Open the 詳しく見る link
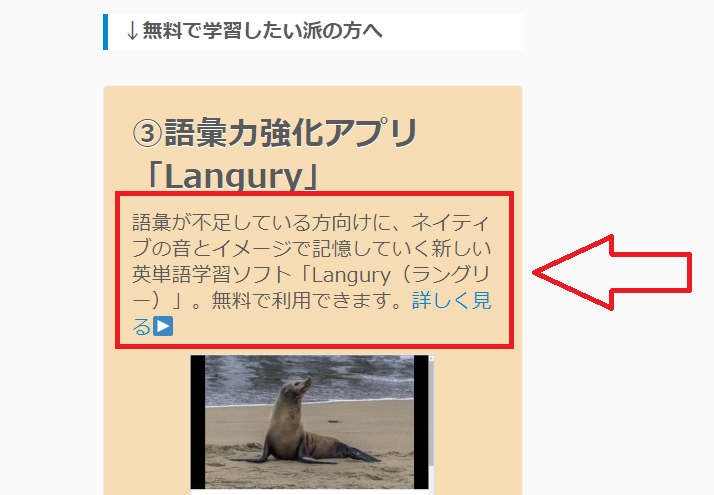The image size is (714, 495). [x=451, y=301]
